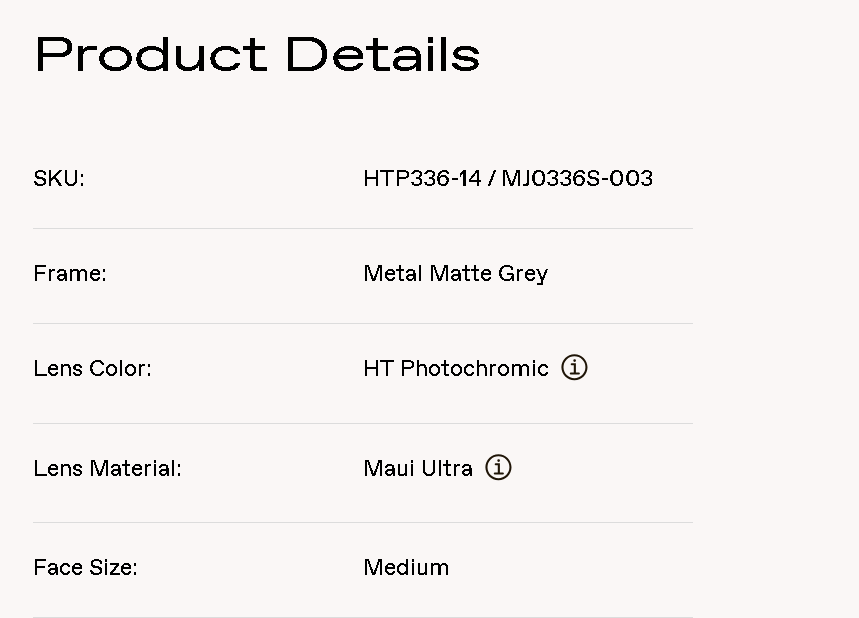Select the SKU label
The image size is (859, 618).
pos(59,179)
